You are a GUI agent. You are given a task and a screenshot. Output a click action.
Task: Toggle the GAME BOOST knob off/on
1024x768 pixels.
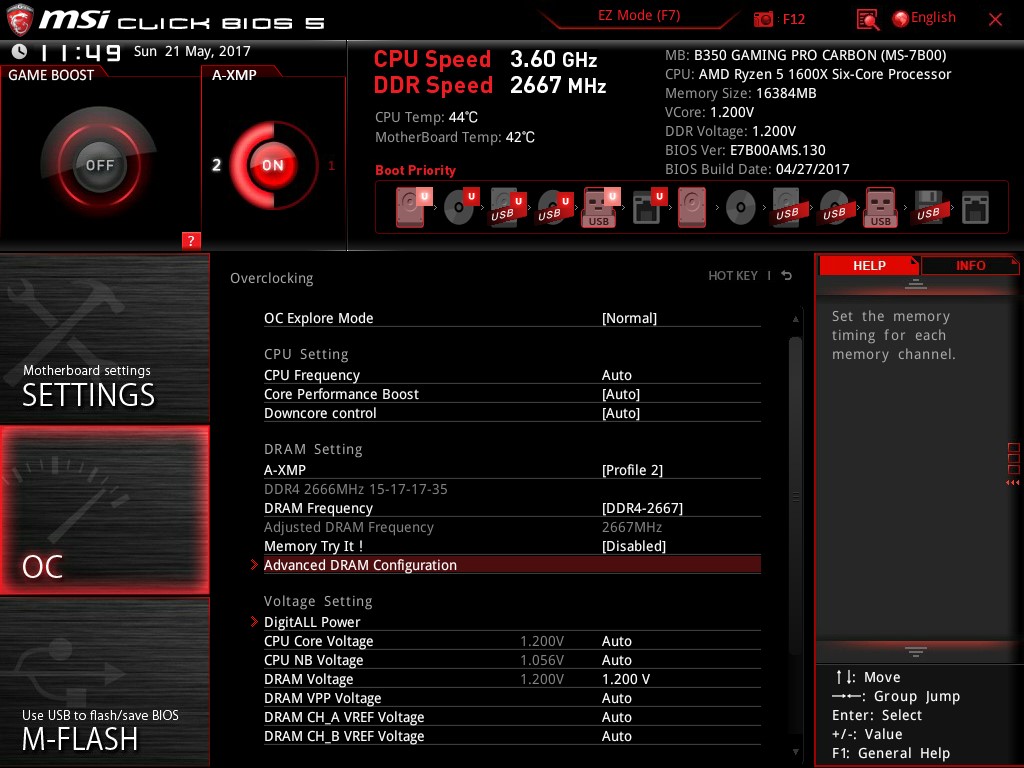[x=99, y=165]
